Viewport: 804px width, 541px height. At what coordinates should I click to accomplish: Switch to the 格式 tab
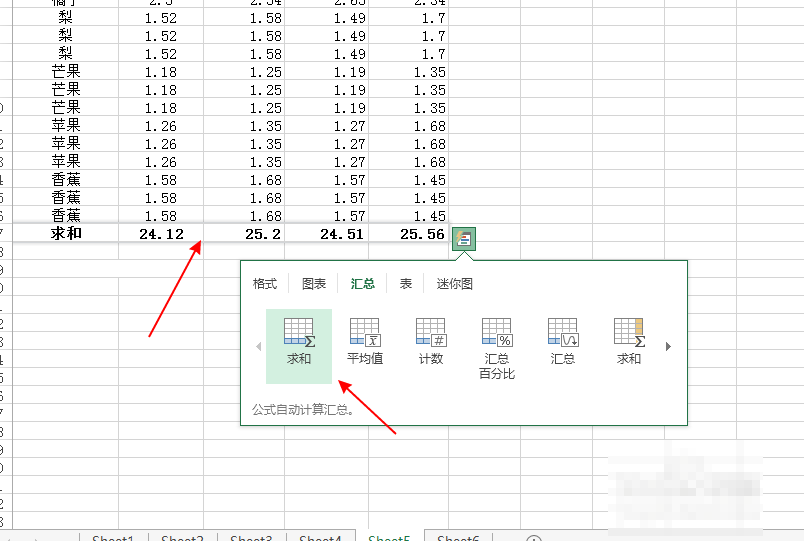265,284
